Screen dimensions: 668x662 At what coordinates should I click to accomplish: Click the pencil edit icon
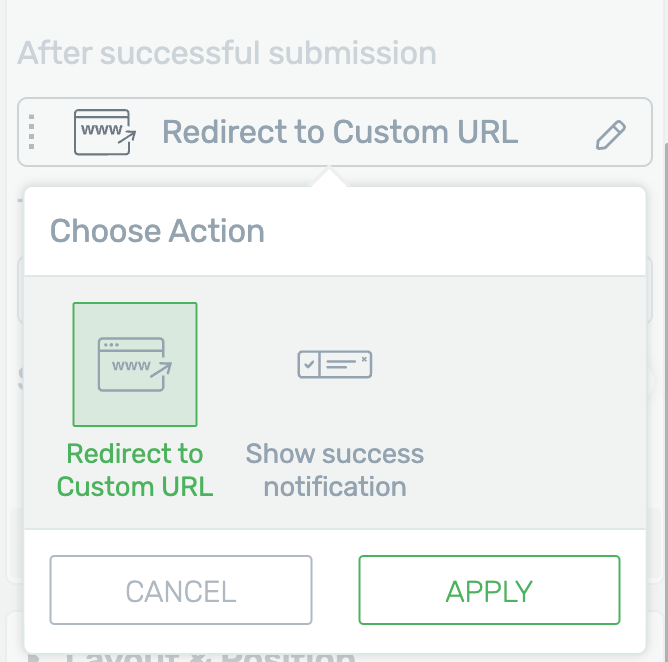[610, 135]
